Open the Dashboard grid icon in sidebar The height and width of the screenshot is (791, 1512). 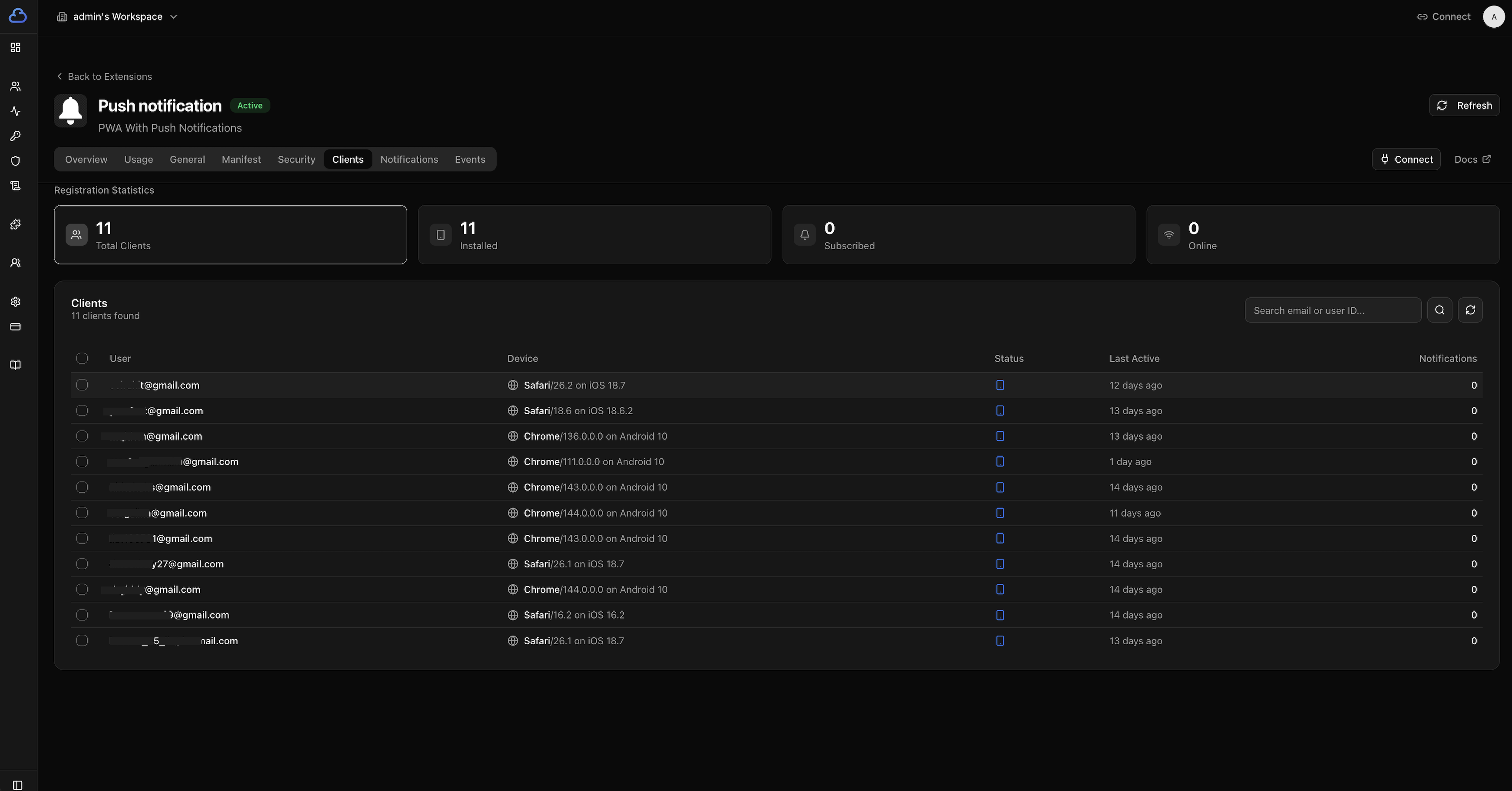15,47
